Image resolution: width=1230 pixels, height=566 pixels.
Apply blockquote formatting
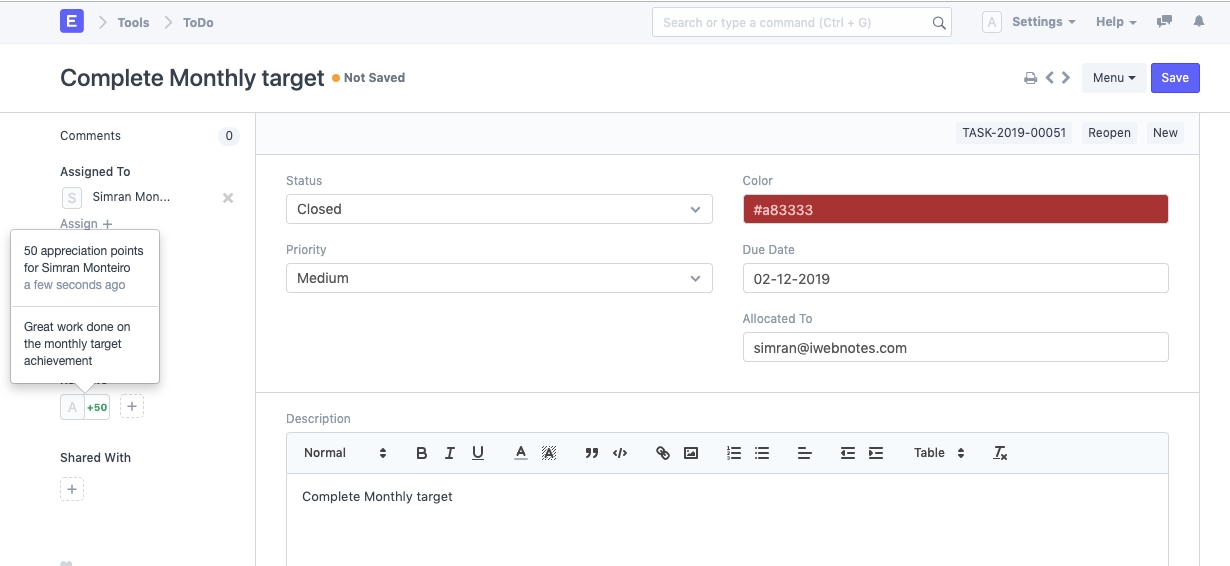(591, 453)
